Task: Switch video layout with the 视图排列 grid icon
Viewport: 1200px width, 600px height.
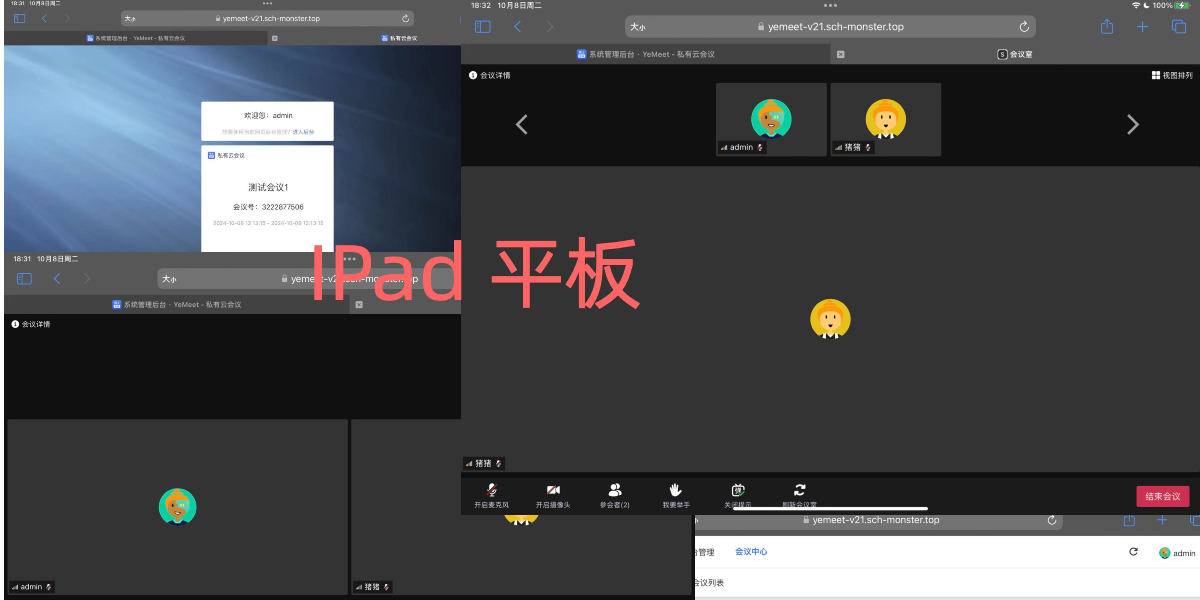Action: [1154, 75]
